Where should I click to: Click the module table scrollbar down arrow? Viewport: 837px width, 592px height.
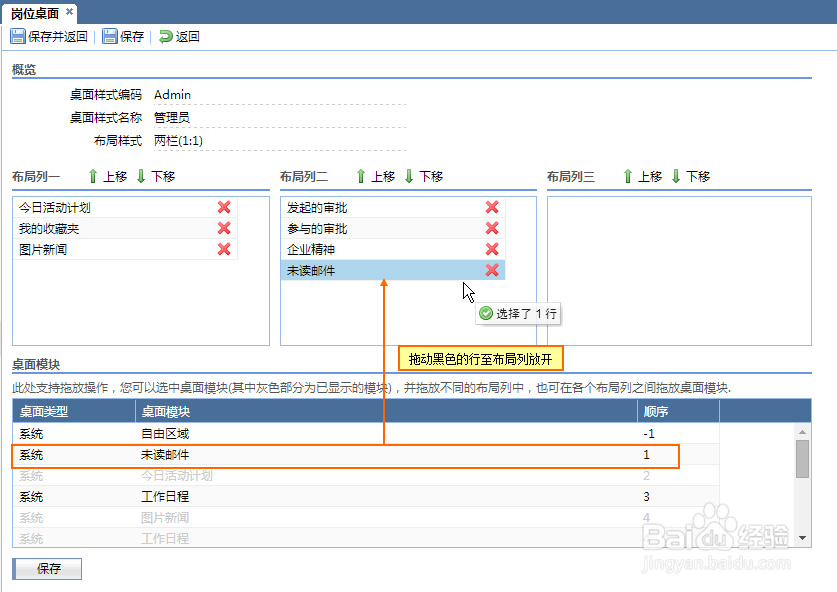click(802, 538)
